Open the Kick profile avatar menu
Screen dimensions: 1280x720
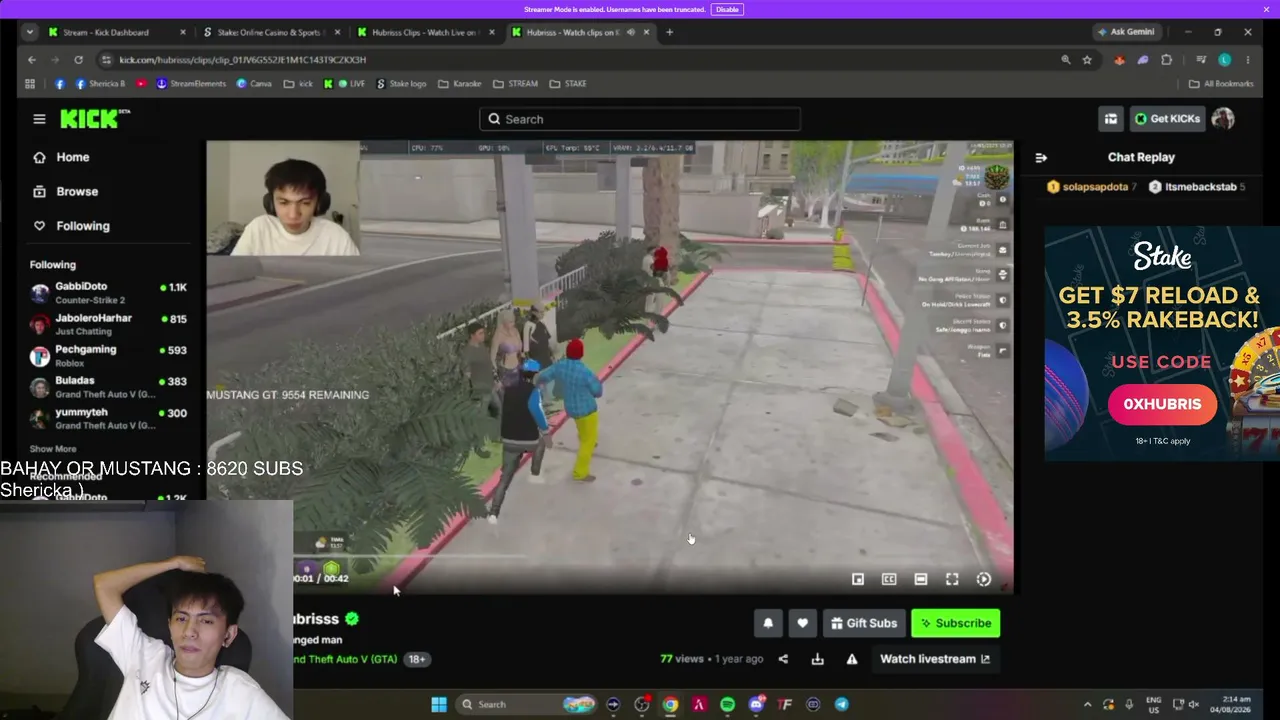point(1222,119)
